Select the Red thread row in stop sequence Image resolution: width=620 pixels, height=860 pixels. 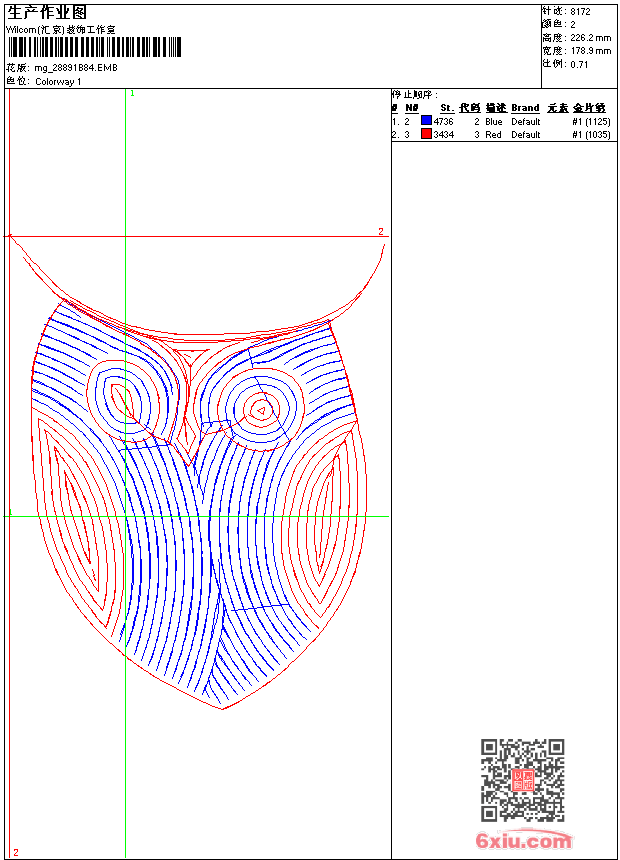click(500, 134)
